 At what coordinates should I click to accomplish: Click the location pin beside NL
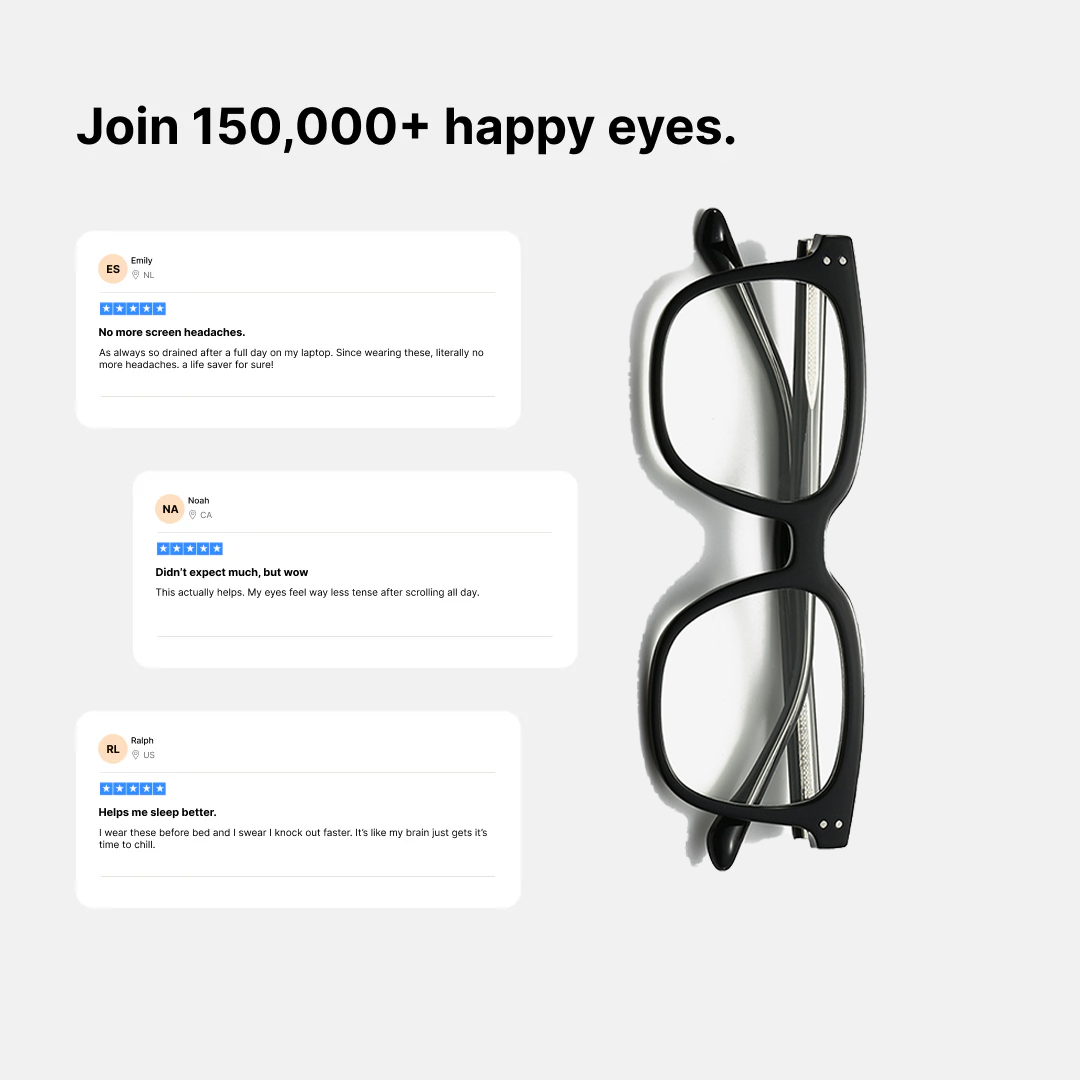point(136,275)
